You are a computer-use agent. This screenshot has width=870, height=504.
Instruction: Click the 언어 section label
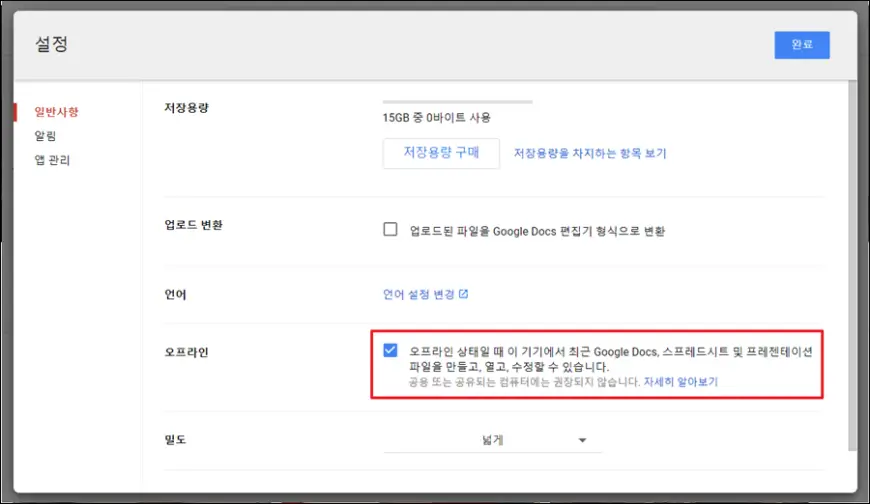click(x=175, y=294)
